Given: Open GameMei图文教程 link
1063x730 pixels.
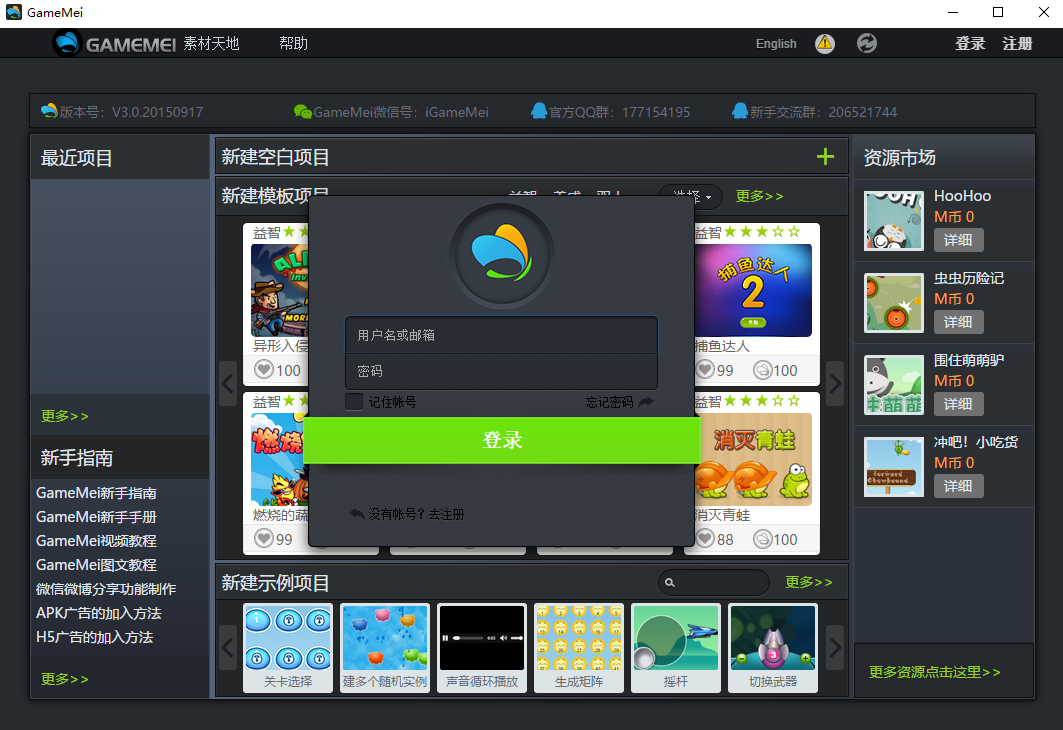Looking at the screenshot, I should pos(96,565).
